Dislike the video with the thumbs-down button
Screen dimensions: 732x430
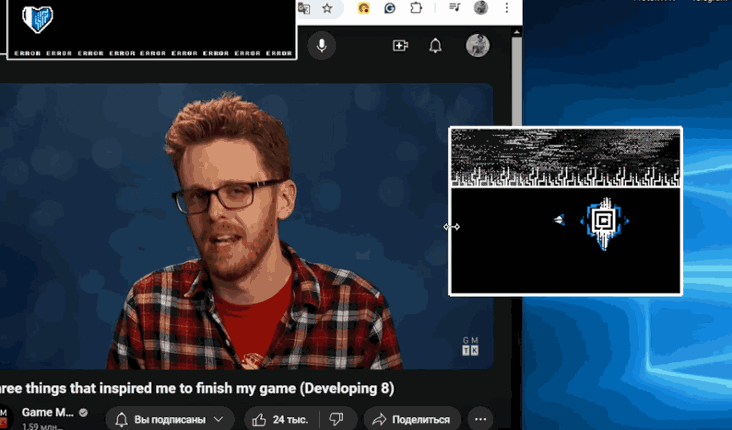coord(337,419)
